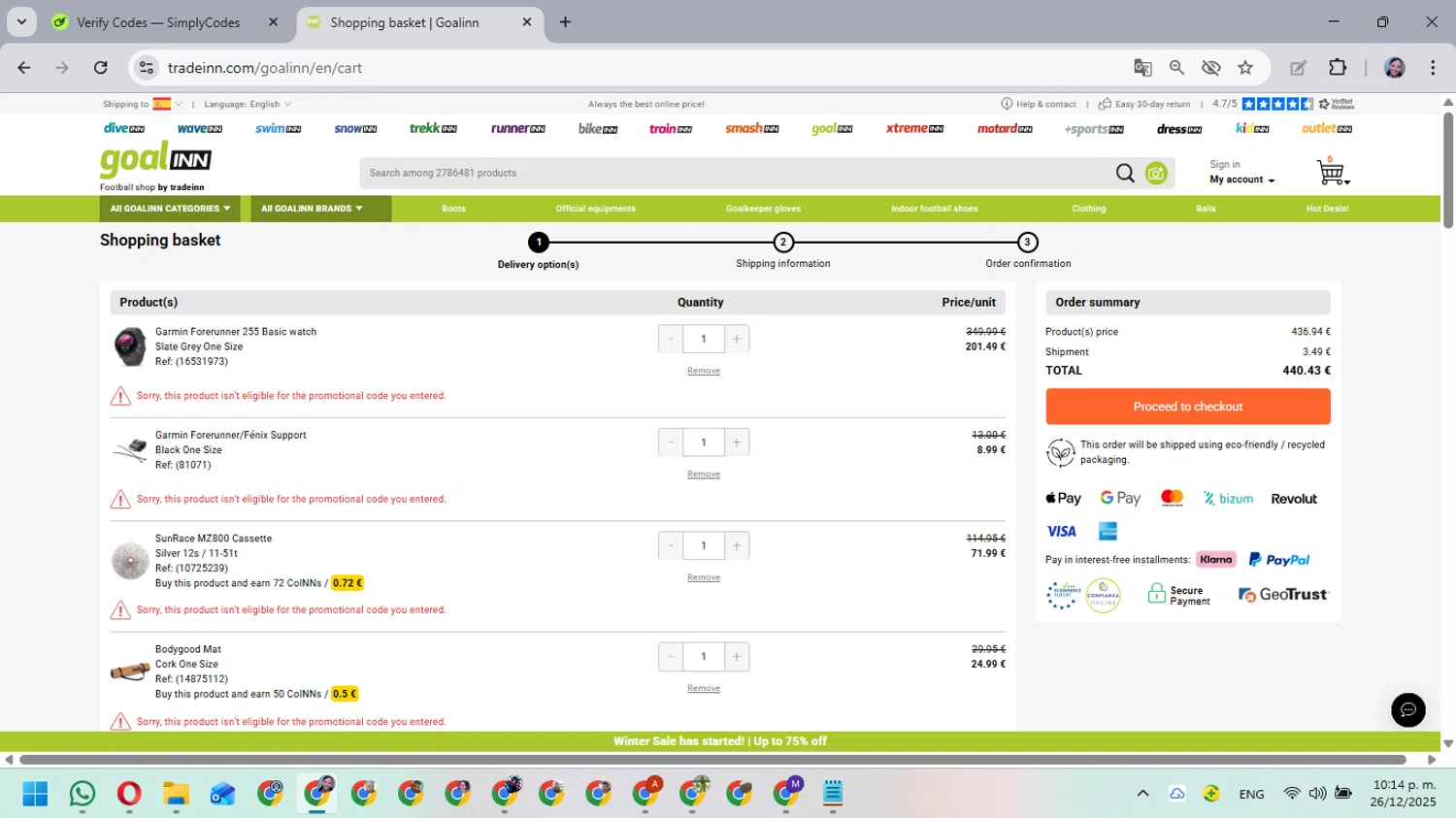This screenshot has width=1456, height=818.
Task: Open the swiminn store logo
Action: click(278, 128)
